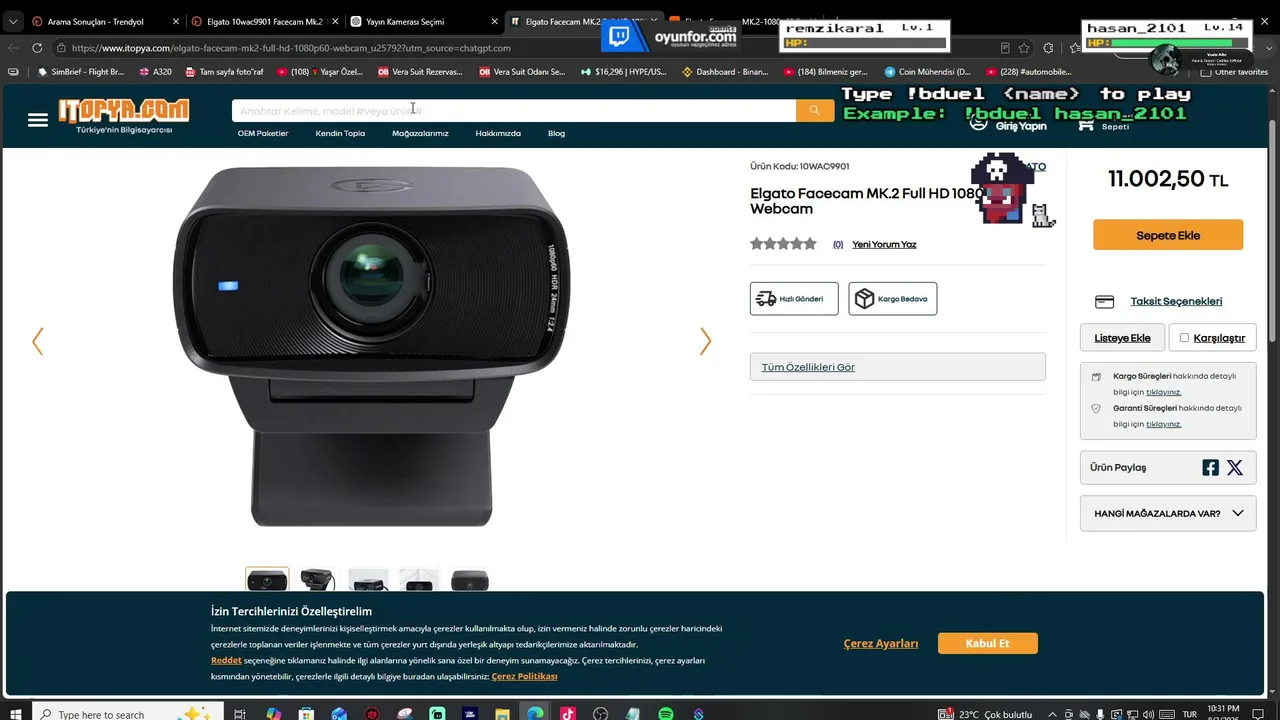1280x720 pixels.
Task: Open Spotify from the taskbar
Action: tap(666, 714)
